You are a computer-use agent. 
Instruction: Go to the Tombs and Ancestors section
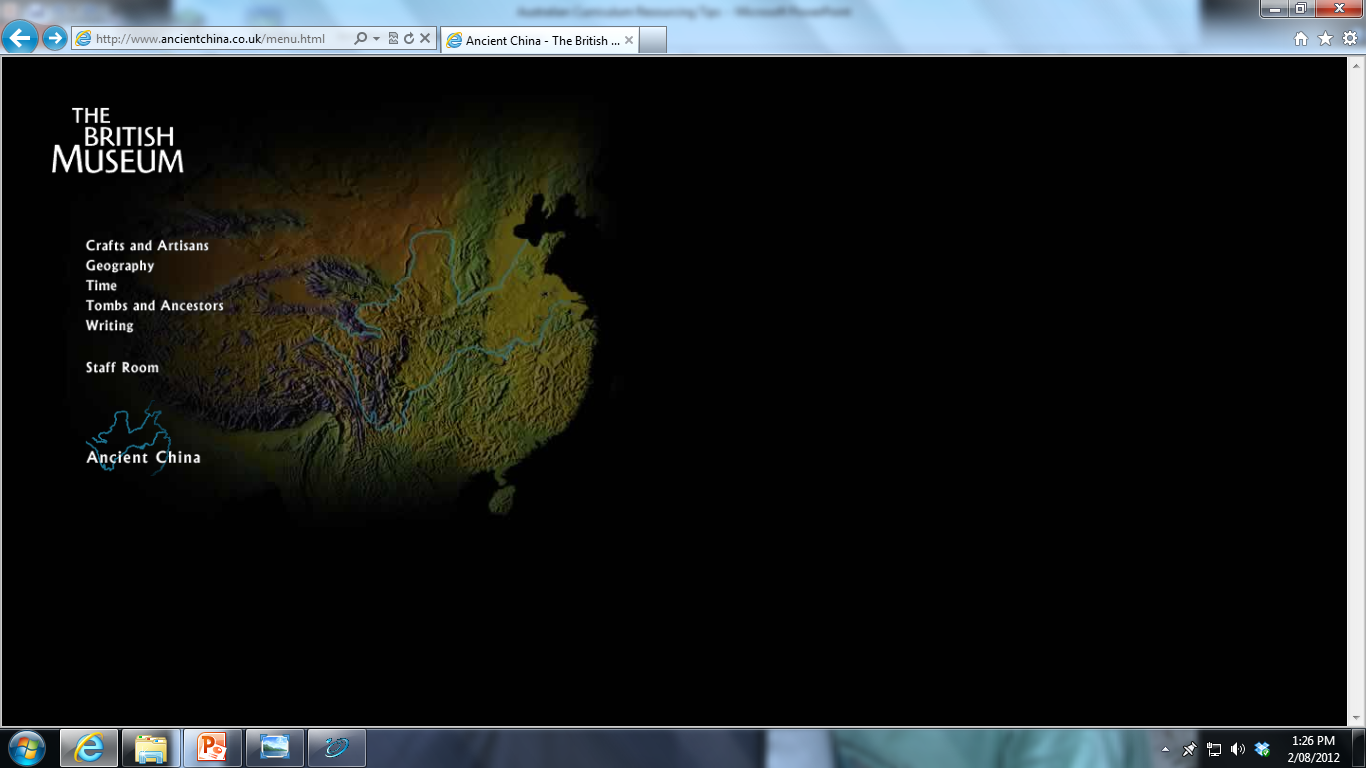(154, 306)
